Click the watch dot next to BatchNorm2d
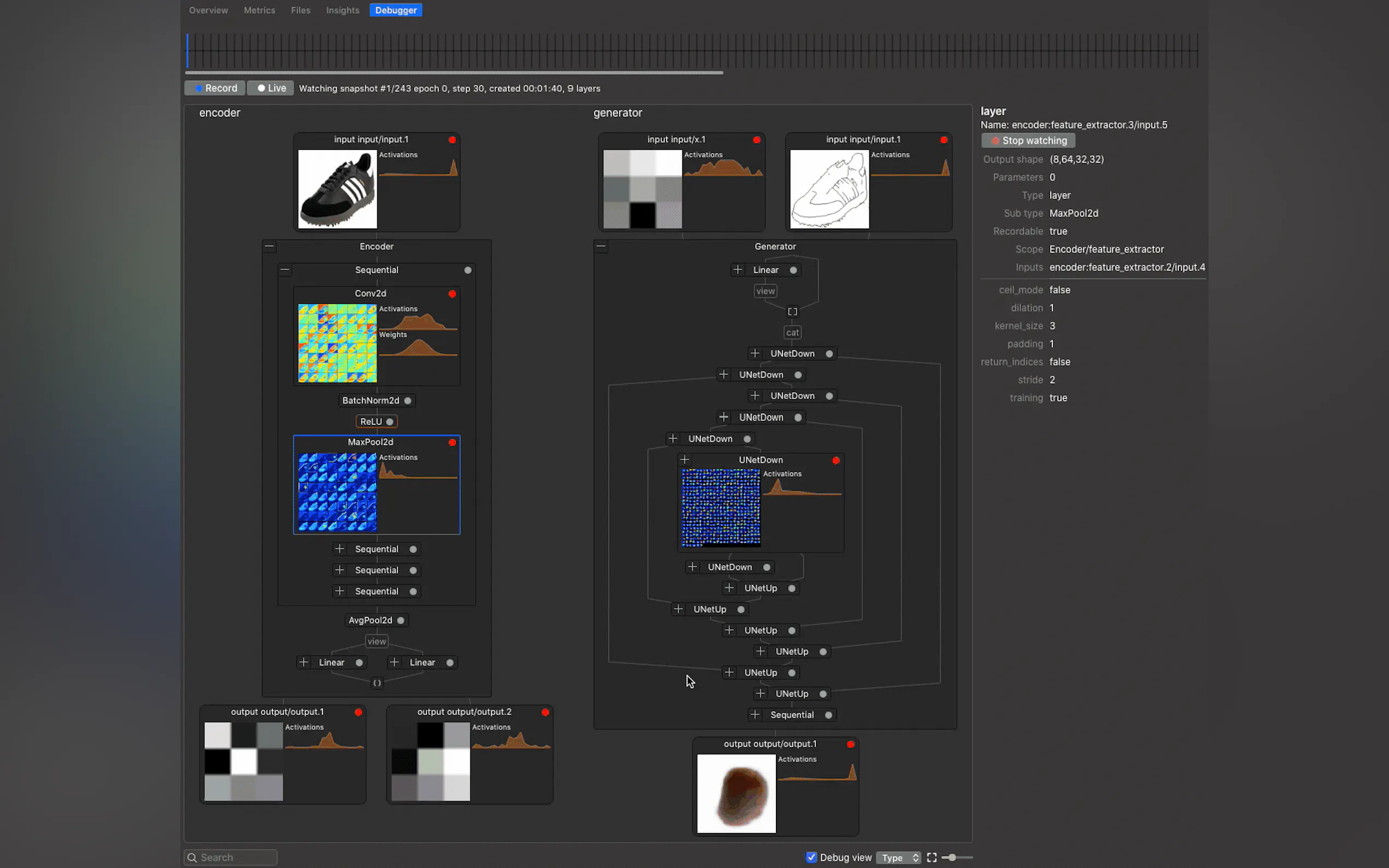1389x868 pixels. 408,401
